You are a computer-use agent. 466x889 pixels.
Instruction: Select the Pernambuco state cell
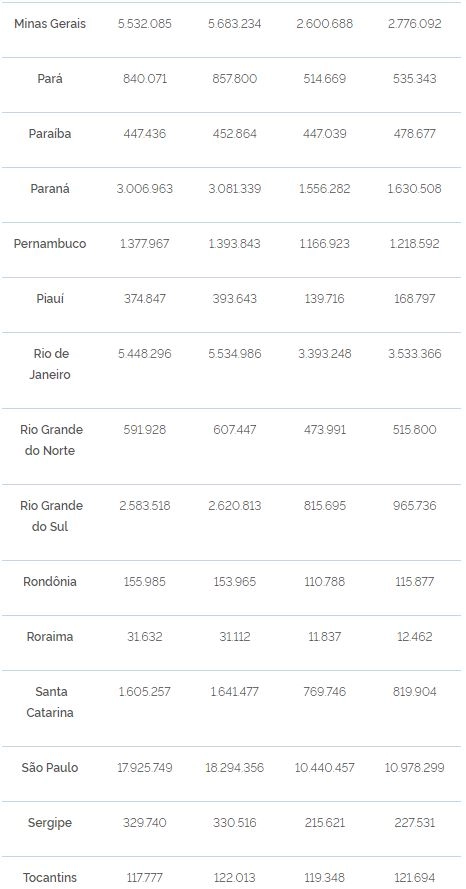point(50,244)
